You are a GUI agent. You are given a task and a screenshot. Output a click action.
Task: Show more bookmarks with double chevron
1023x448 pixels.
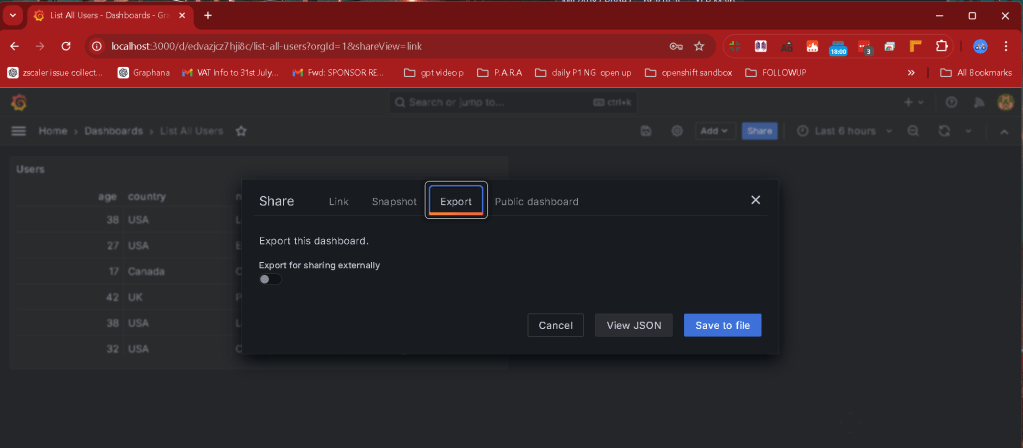(911, 73)
